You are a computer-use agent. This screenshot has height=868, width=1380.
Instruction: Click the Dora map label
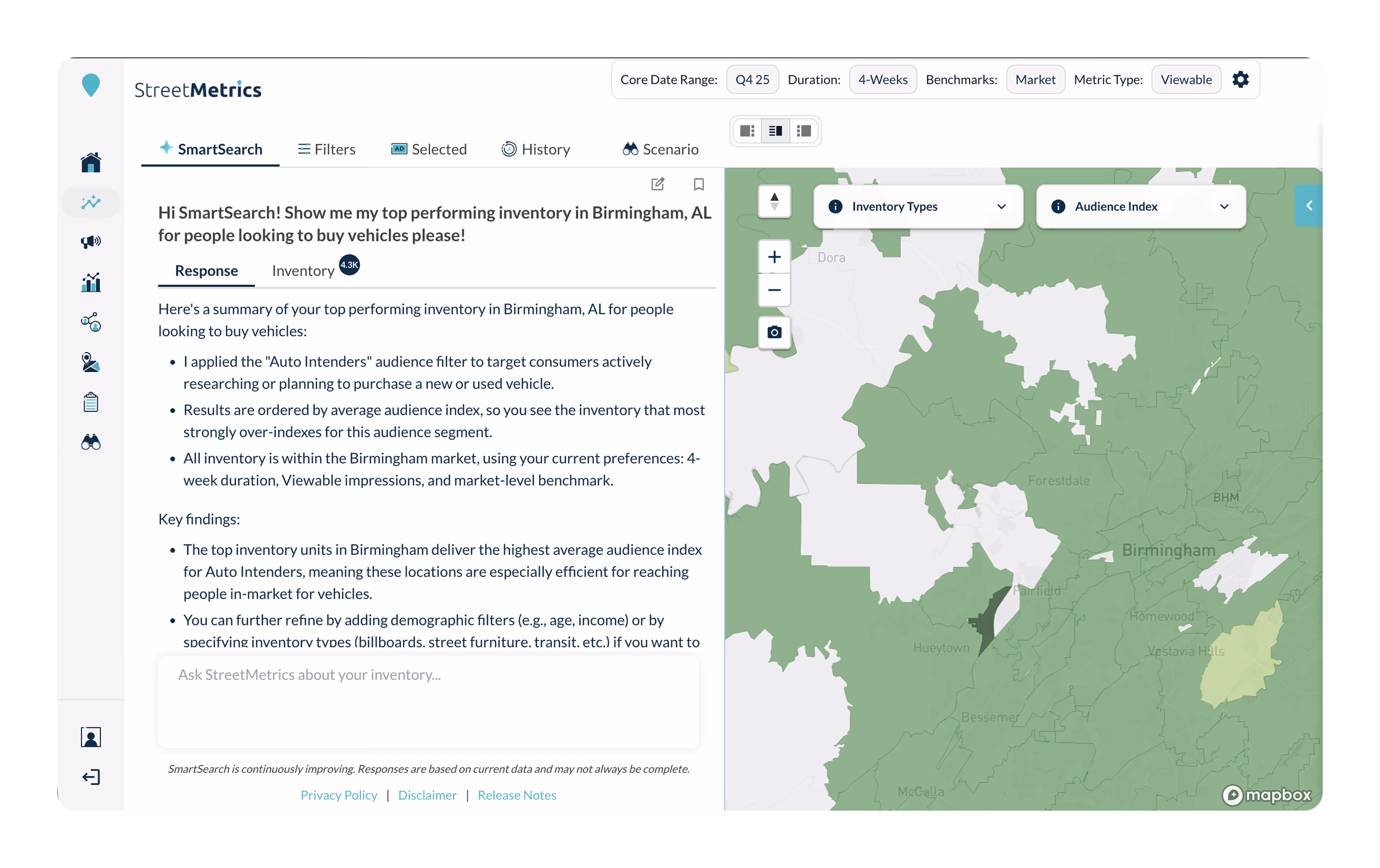[832, 257]
